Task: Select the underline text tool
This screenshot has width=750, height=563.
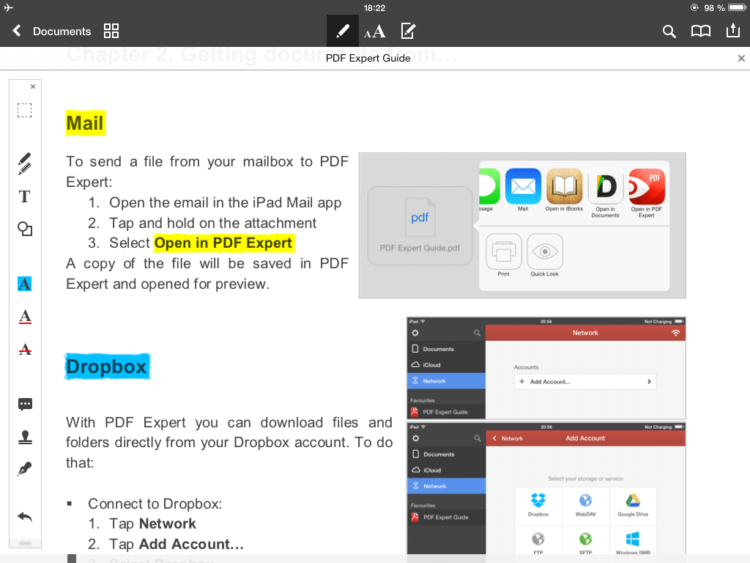Action: pos(25,317)
